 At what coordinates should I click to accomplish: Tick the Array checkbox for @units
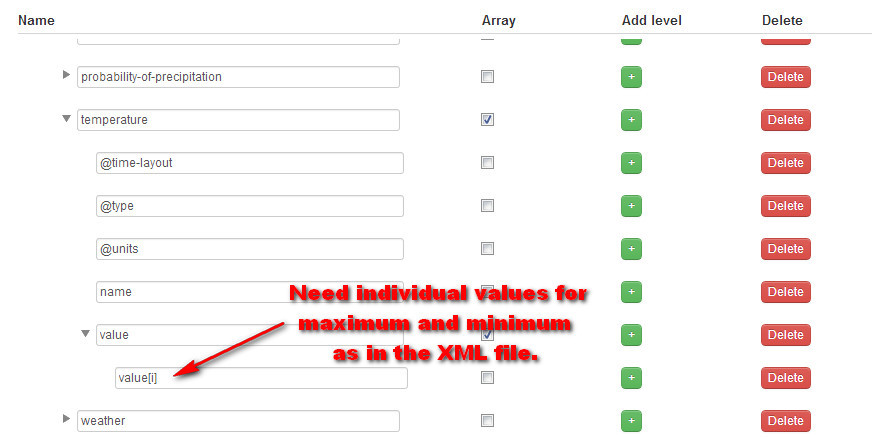[487, 248]
